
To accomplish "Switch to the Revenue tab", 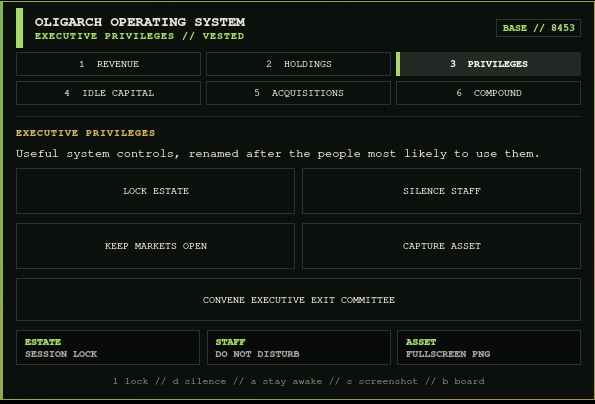I will (x=108, y=64).
